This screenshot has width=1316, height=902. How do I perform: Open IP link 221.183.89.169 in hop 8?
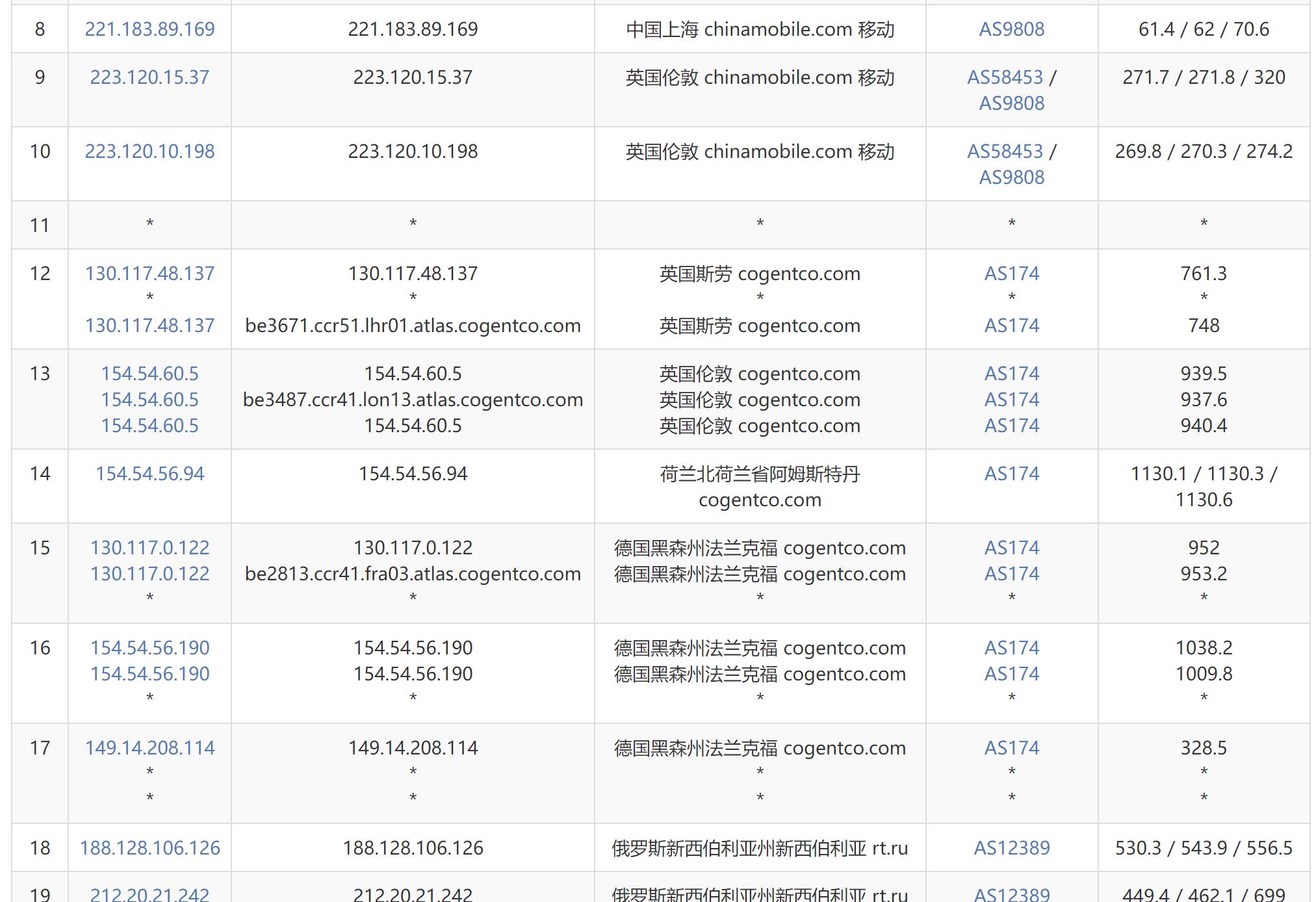click(x=149, y=29)
